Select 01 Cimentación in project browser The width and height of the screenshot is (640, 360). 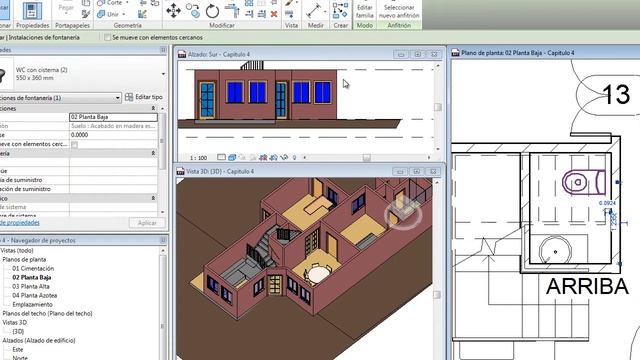tap(33, 269)
